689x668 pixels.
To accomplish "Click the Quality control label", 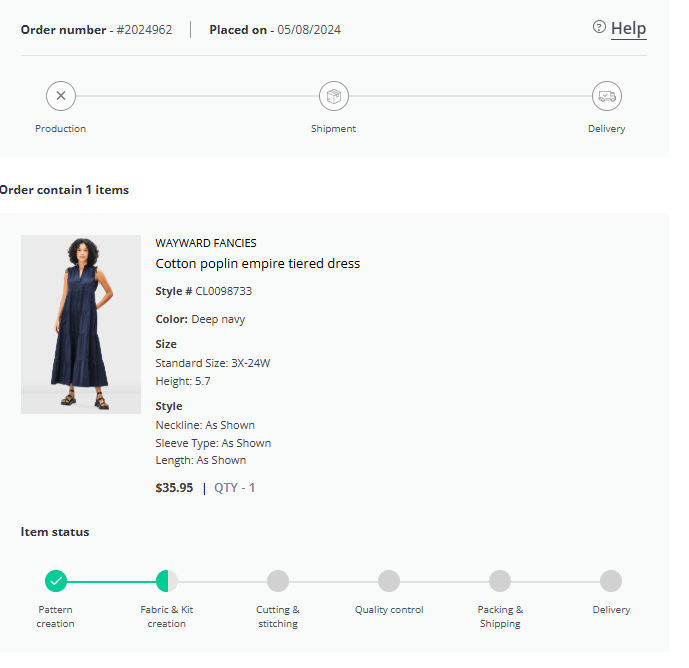I will point(389,610).
